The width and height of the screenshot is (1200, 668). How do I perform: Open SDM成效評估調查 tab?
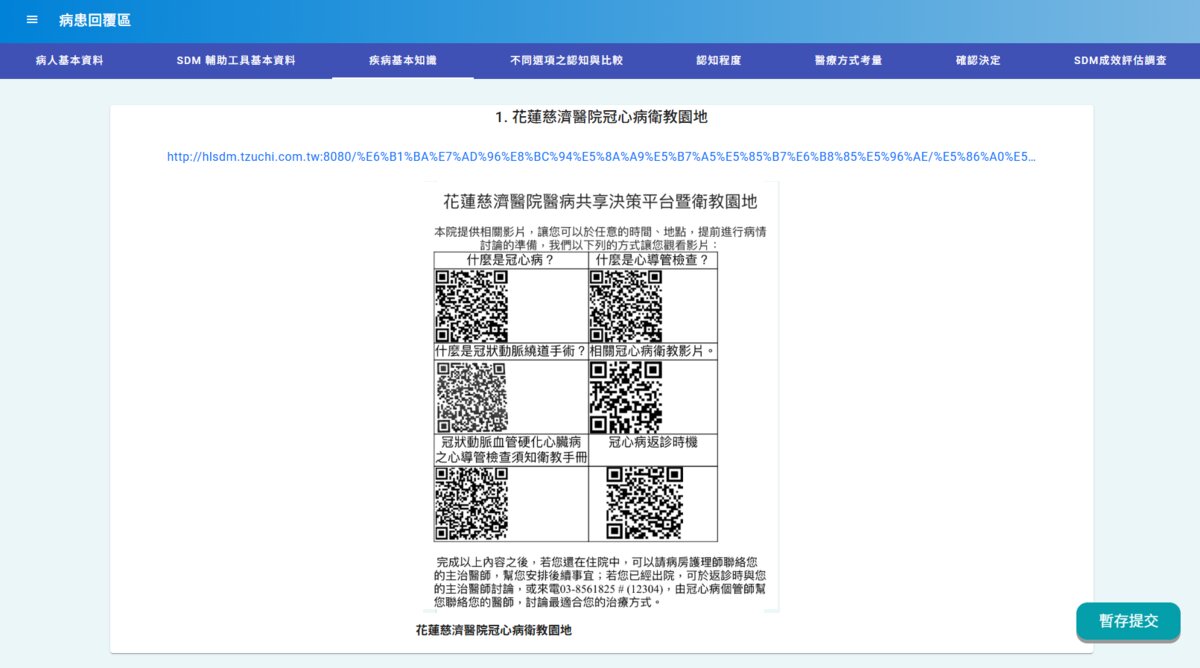point(1120,61)
